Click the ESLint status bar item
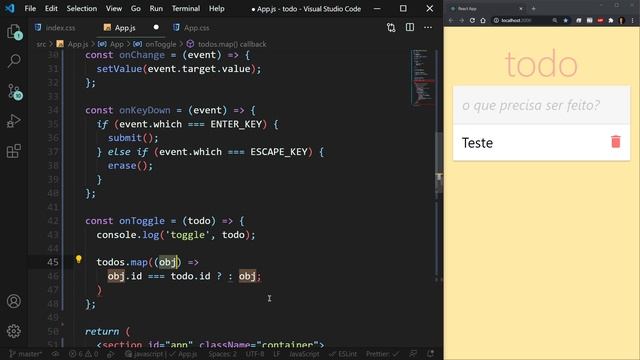Image resolution: width=640 pixels, height=360 pixels. click(343, 354)
